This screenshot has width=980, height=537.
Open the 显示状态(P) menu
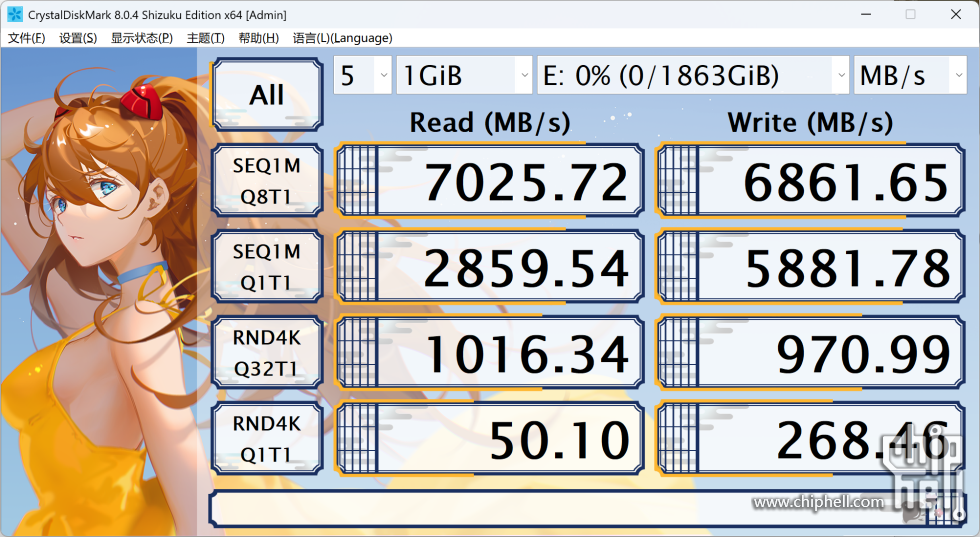coord(142,38)
